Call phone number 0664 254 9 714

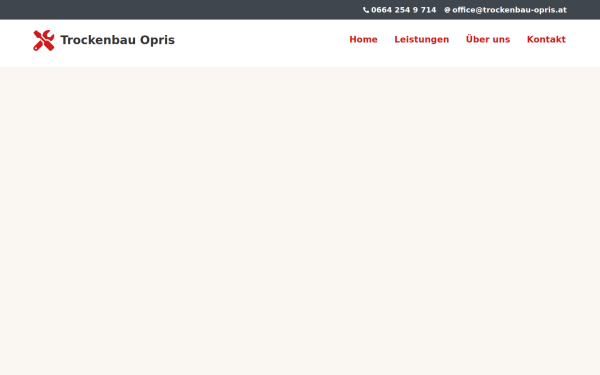coord(403,10)
